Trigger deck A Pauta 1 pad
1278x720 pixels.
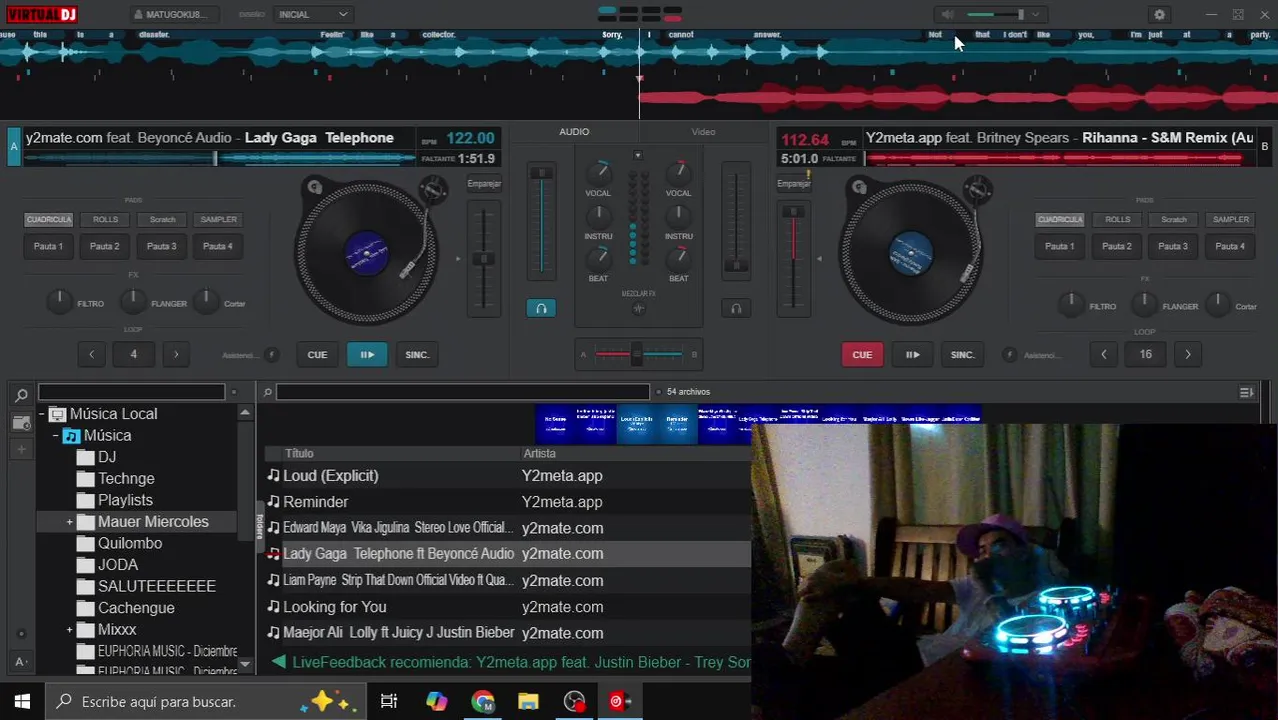48,246
